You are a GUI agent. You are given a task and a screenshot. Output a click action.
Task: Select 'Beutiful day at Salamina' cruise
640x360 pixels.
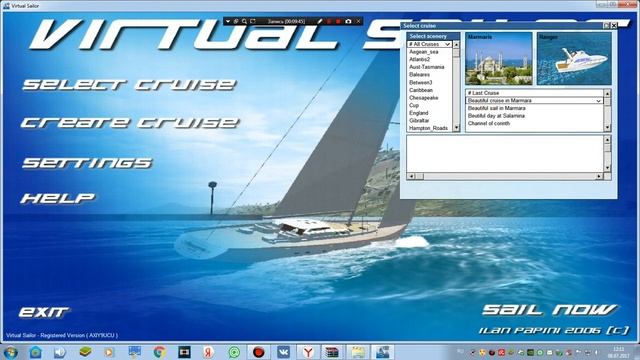[534, 116]
